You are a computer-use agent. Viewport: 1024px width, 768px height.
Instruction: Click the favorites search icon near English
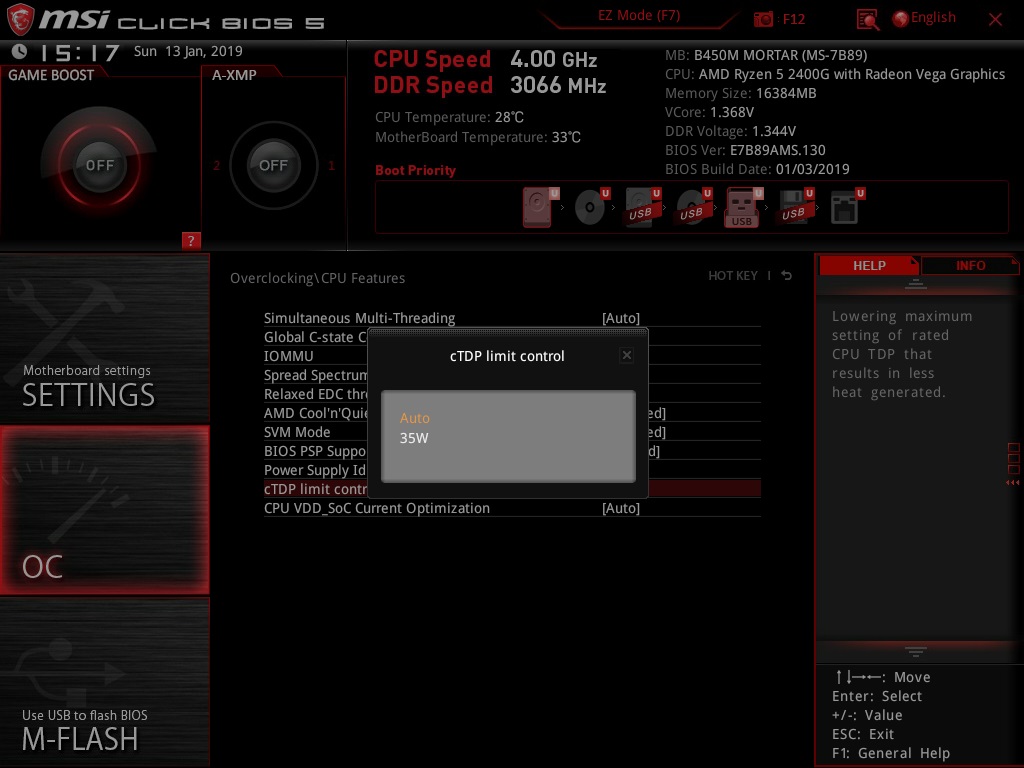click(867, 18)
